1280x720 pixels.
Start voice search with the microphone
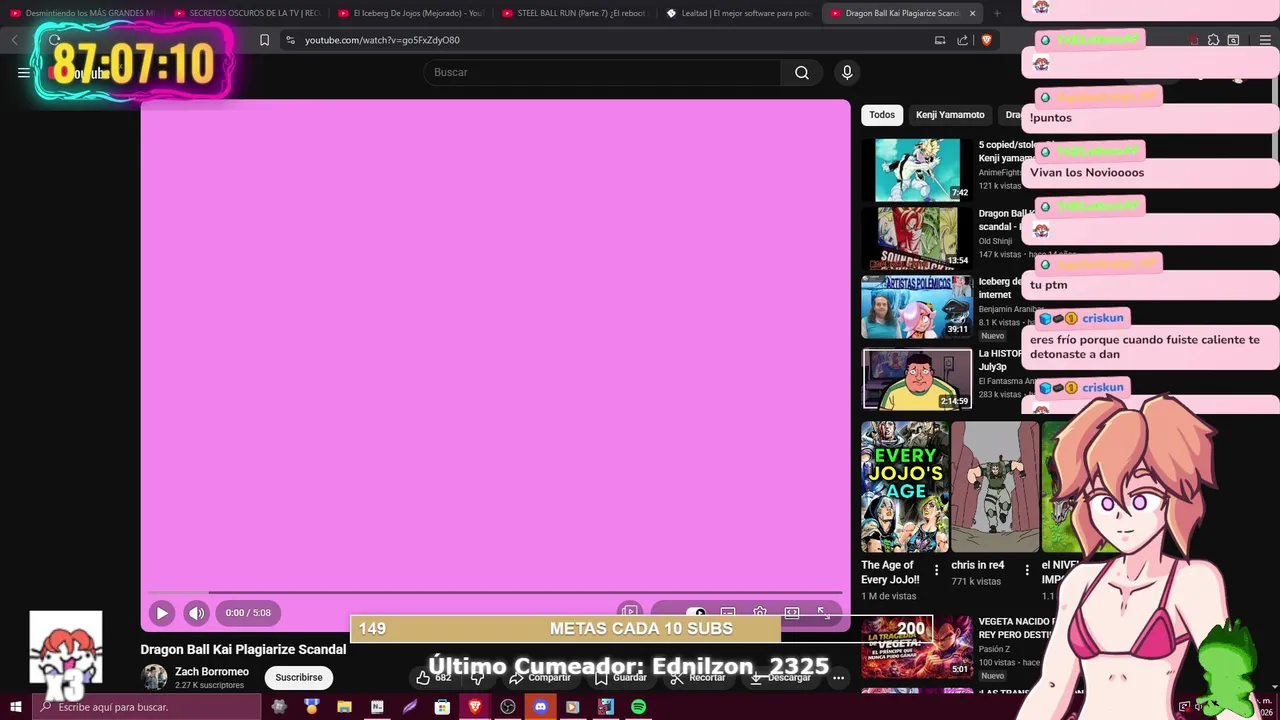[847, 72]
